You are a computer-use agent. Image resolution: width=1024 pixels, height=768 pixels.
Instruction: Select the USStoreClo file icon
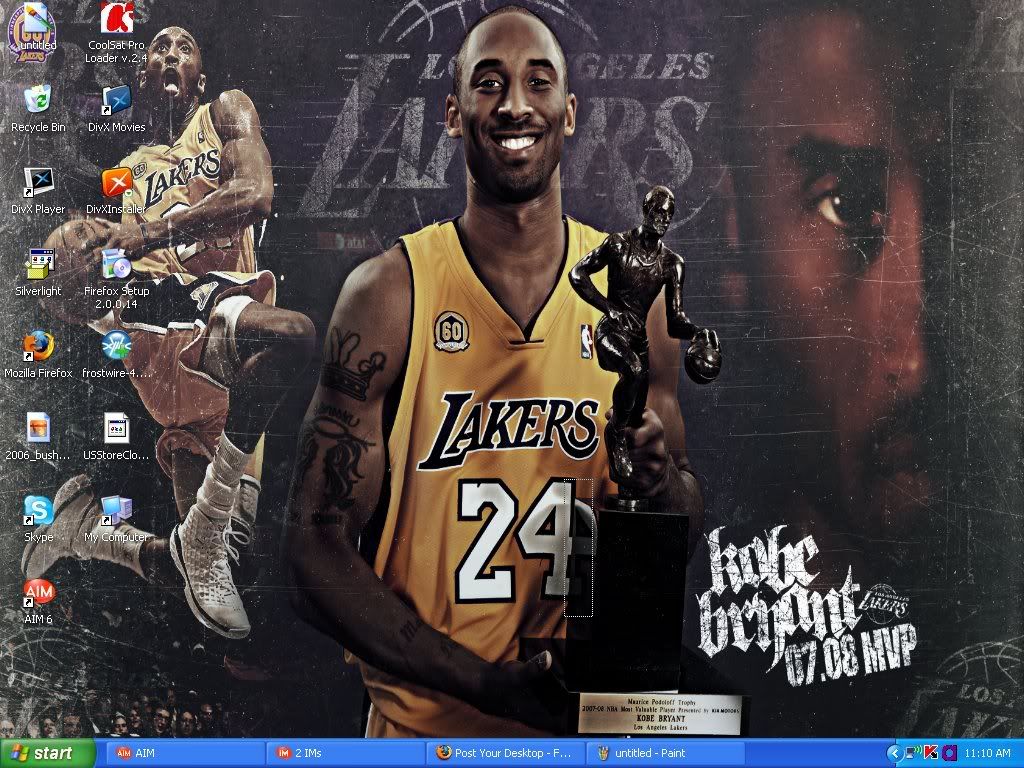pyautogui.click(x=117, y=436)
